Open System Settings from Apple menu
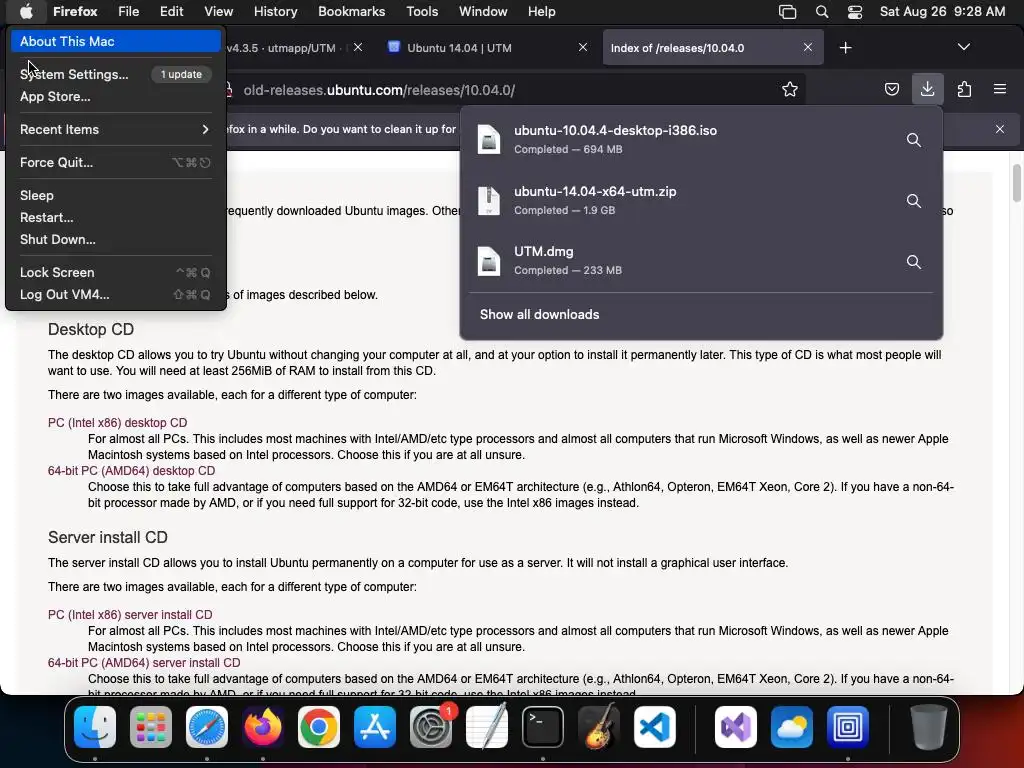The height and width of the screenshot is (768, 1024). pyautogui.click(x=116, y=74)
